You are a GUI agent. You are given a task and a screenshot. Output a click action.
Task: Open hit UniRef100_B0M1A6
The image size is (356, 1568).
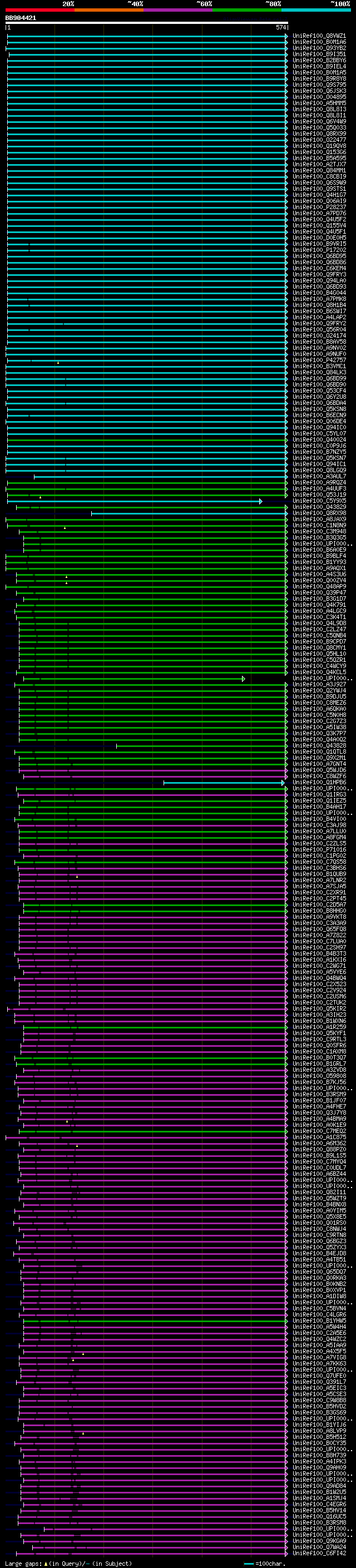(319, 42)
